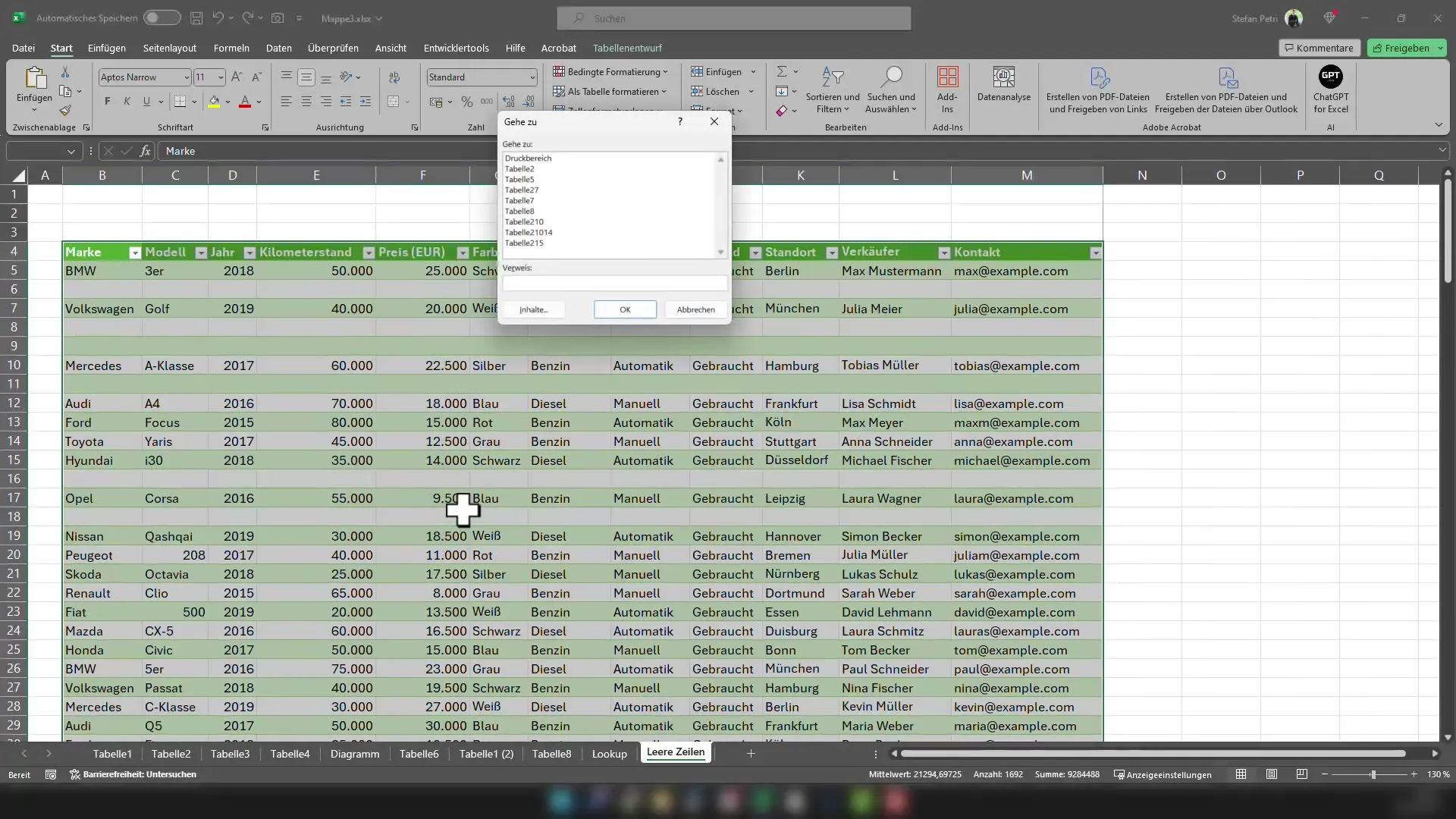Click Barrierefreiheit: Untersuchen in status bar
Viewport: 1456px width, 819px height.
pyautogui.click(x=133, y=774)
